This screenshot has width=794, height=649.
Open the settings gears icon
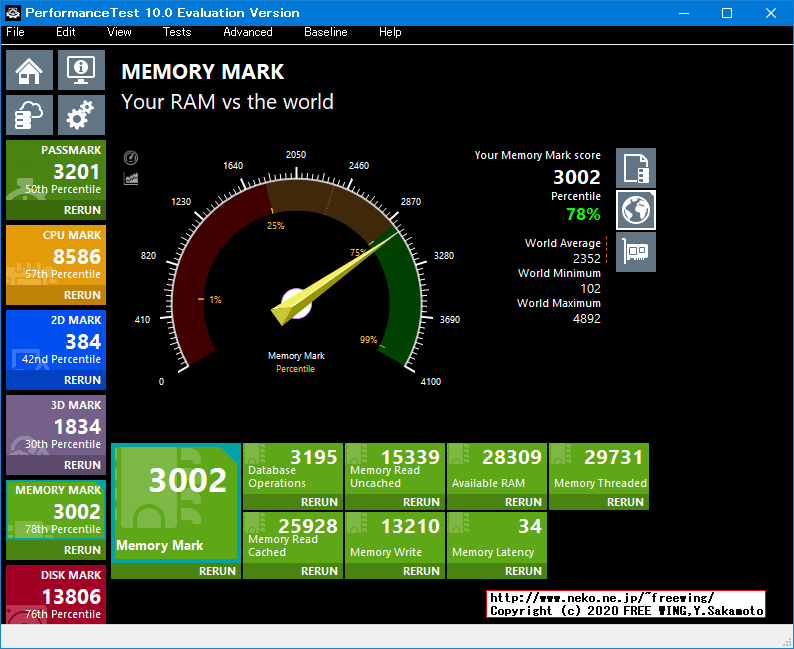click(81, 116)
